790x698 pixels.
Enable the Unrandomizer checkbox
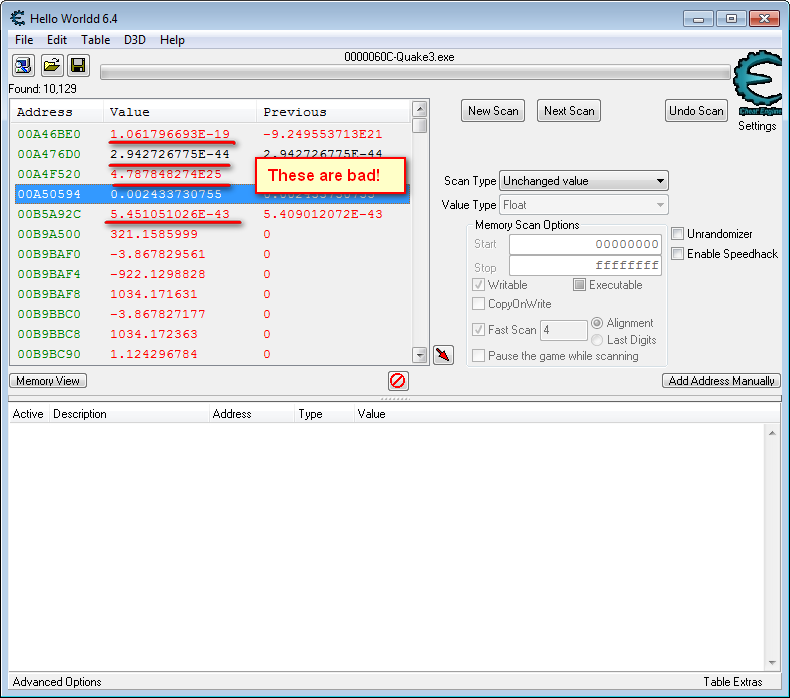(x=678, y=234)
